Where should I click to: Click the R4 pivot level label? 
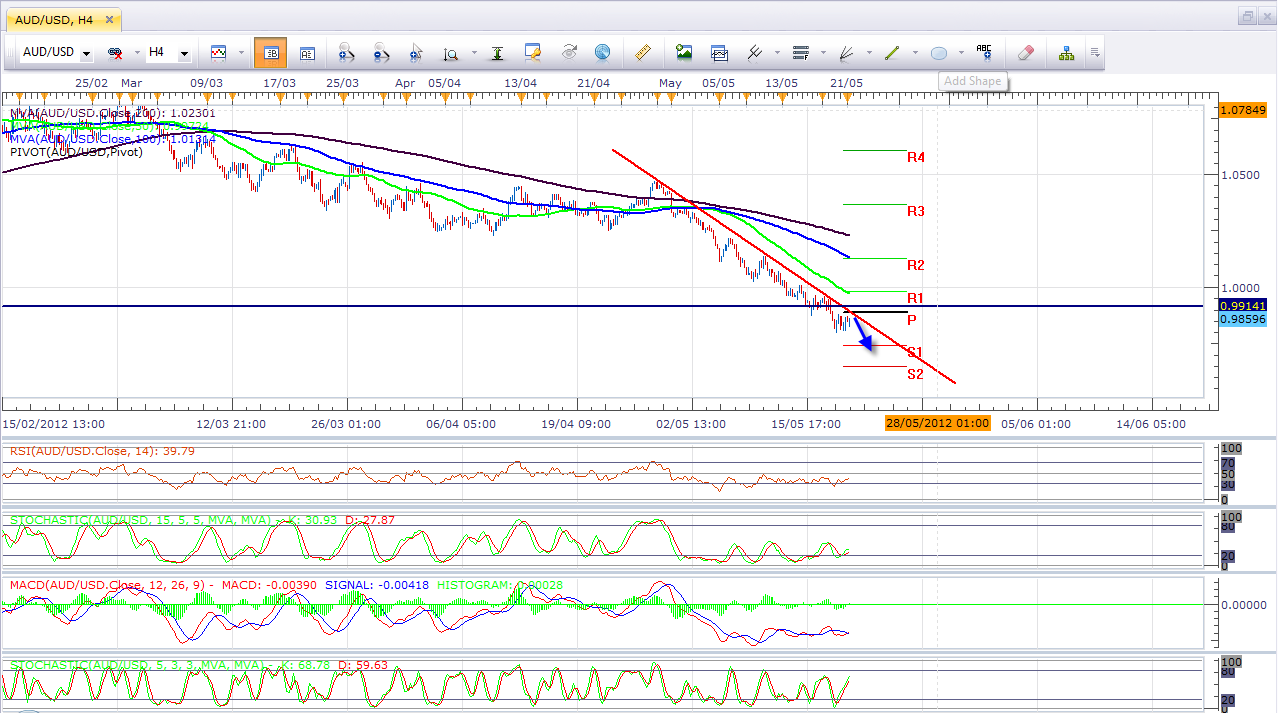[x=915, y=157]
